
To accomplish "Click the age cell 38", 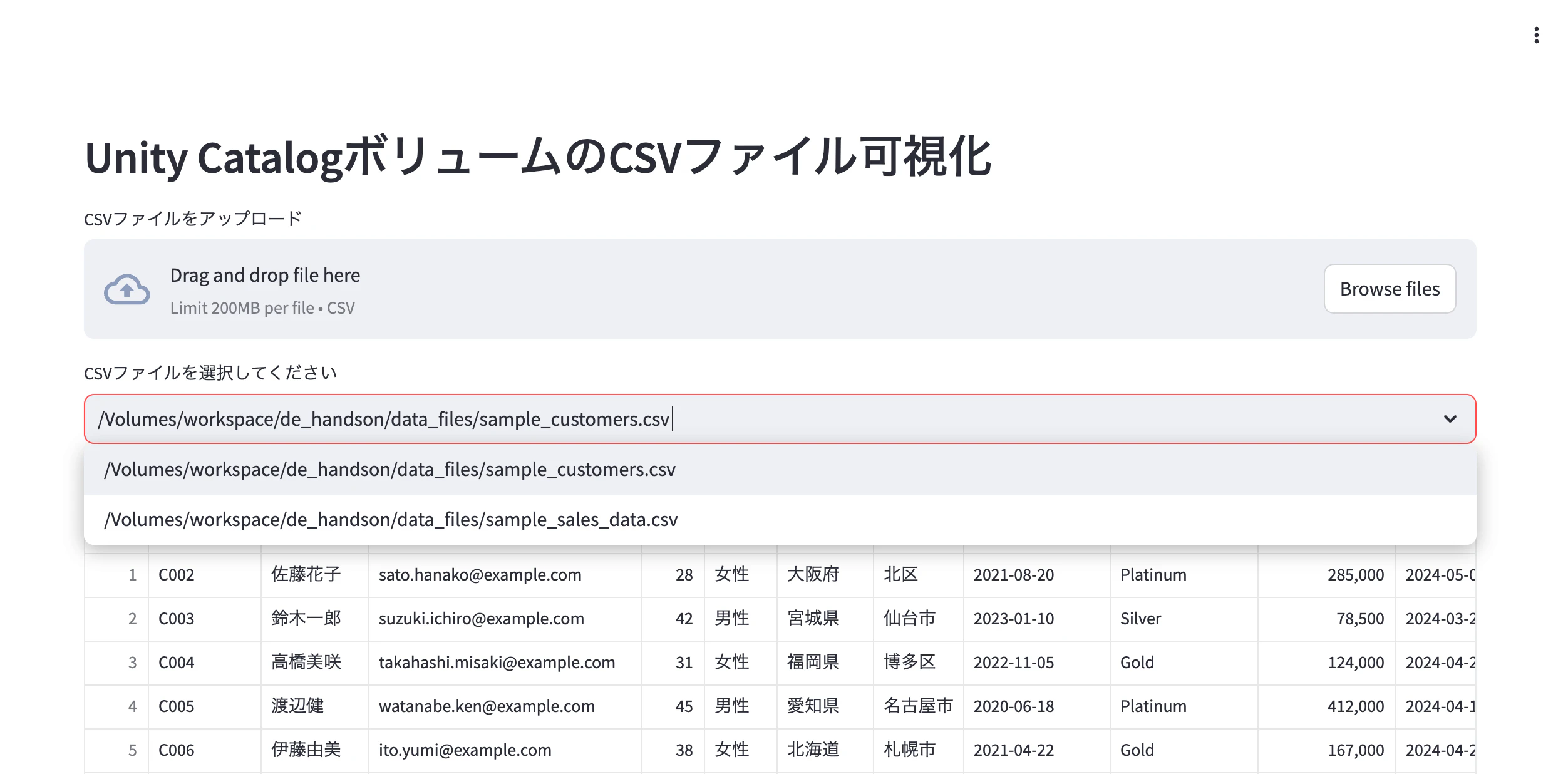I will (x=673, y=750).
